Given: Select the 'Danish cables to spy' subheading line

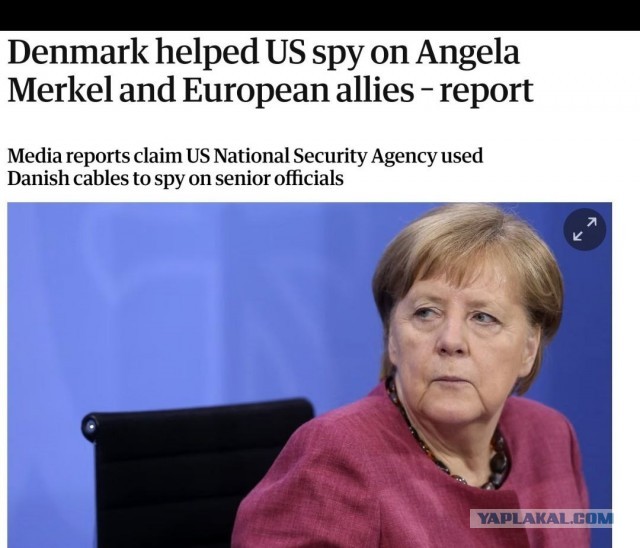Looking at the screenshot, I should tap(176, 179).
